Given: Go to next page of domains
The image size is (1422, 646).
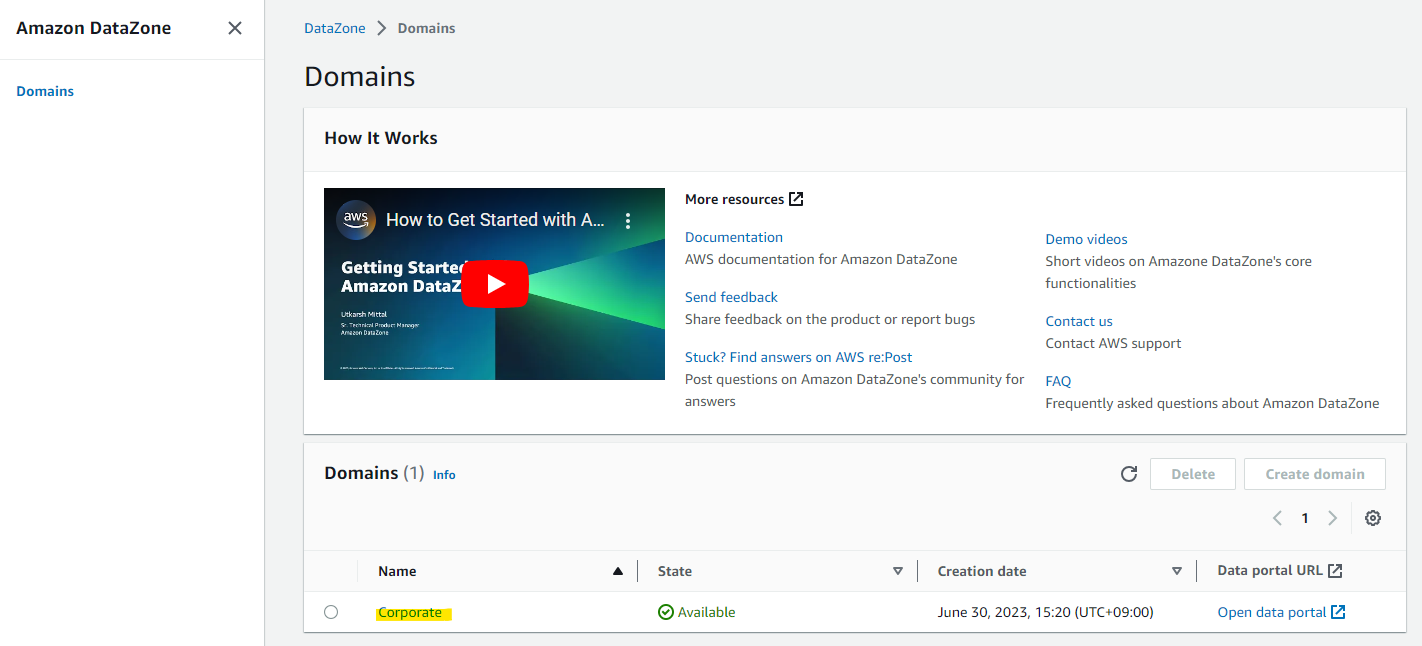Looking at the screenshot, I should pos(1332,518).
